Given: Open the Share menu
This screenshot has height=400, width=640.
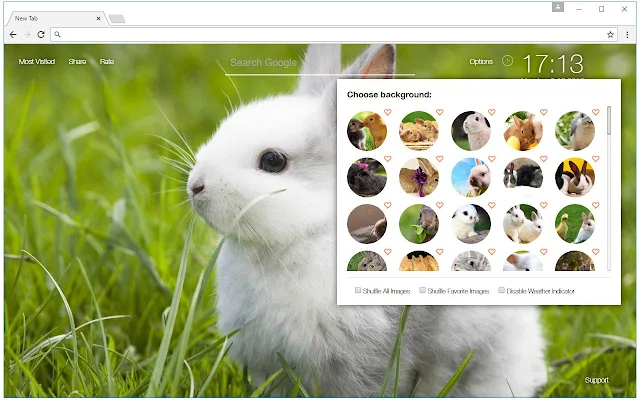Looking at the screenshot, I should [77, 62].
